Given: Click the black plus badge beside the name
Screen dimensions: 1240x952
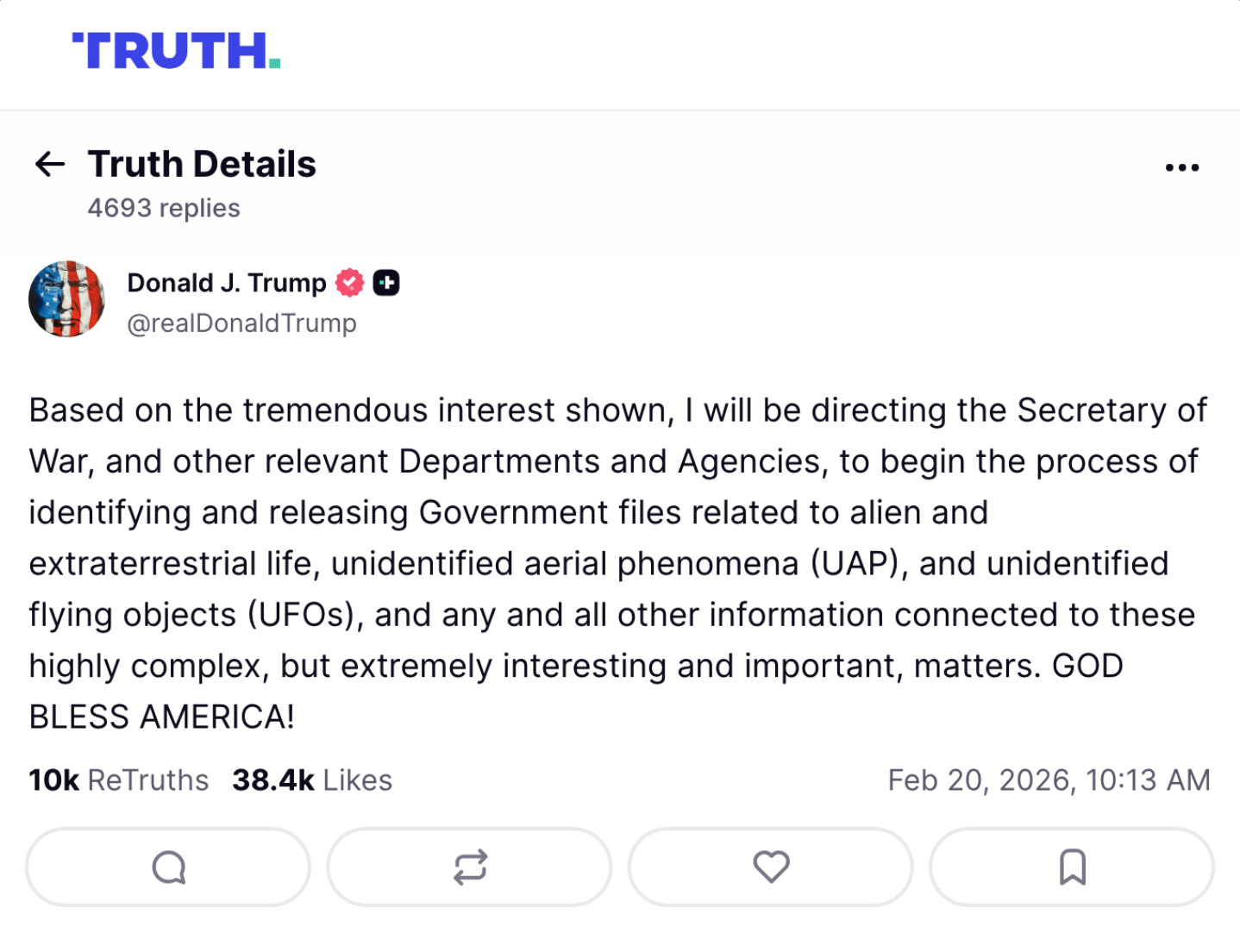Looking at the screenshot, I should pos(386,283).
